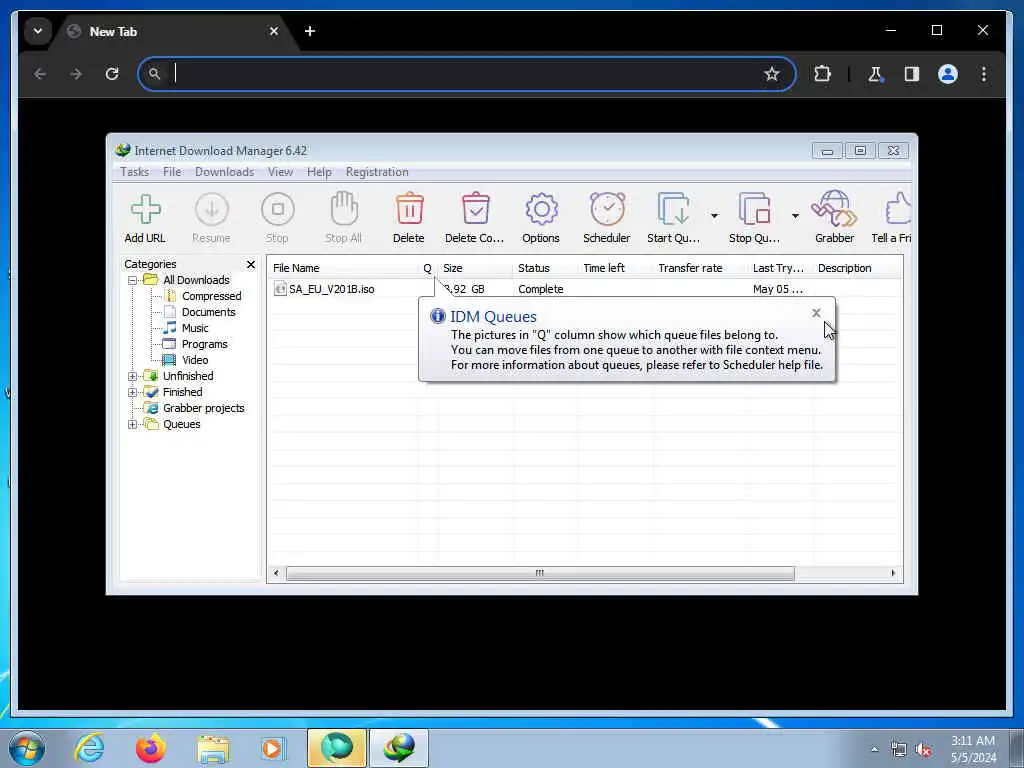
Task: Open Stop Queue dropdown arrow
Action: tap(795, 216)
